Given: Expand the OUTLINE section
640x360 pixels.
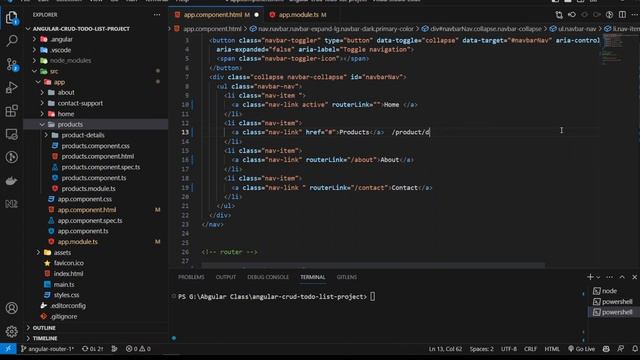Looking at the screenshot, I should (44, 328).
